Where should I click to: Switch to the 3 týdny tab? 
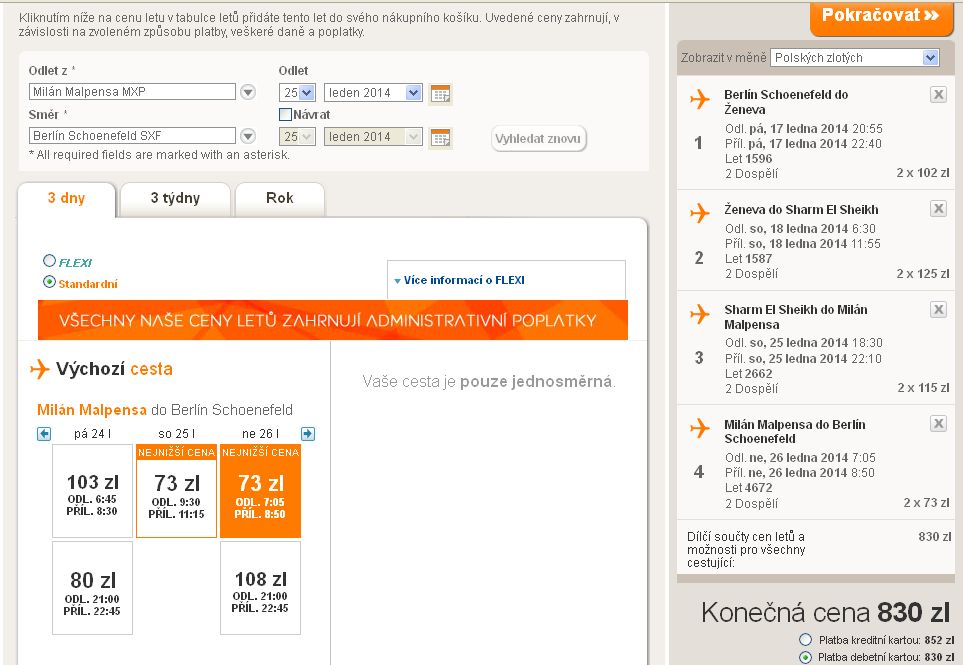[175, 198]
